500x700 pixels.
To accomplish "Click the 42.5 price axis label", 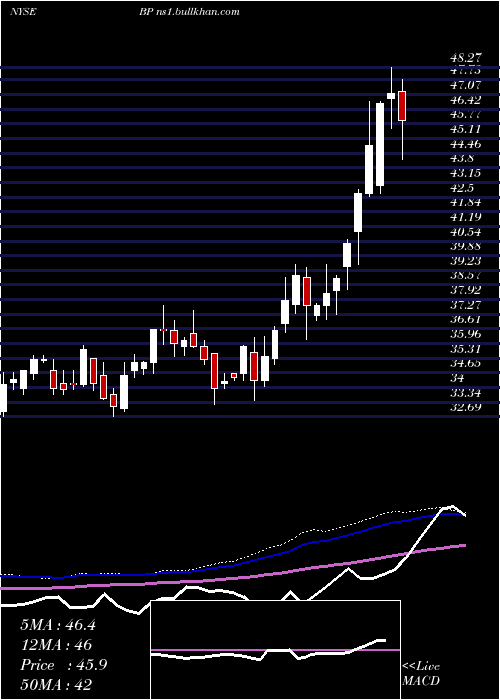I will tap(462, 187).
